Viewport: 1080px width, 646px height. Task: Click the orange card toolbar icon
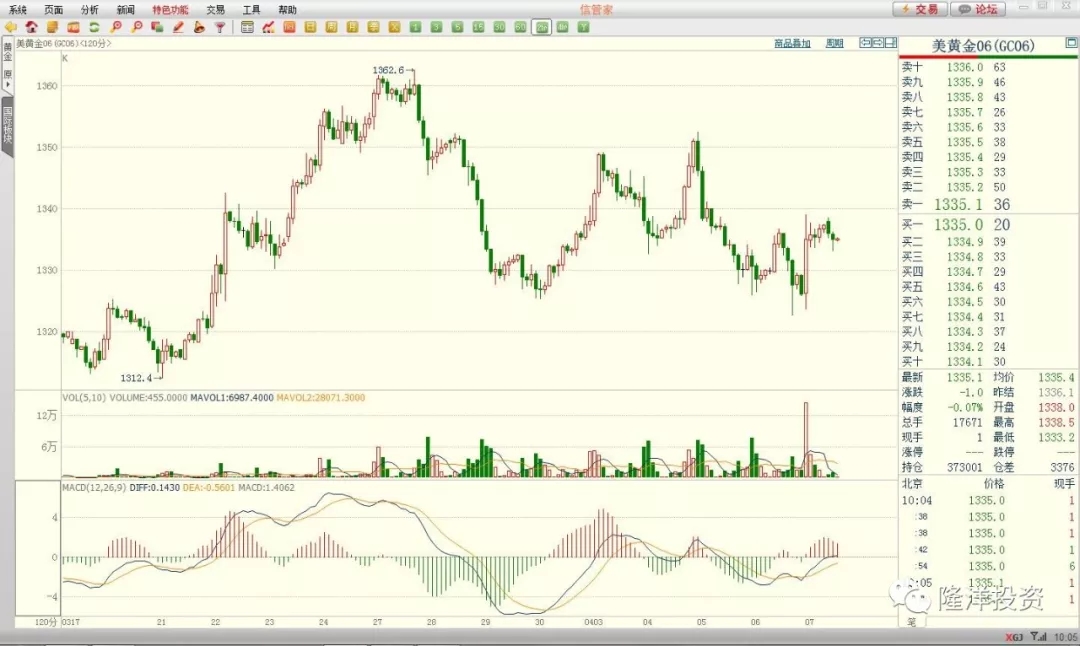(x=73, y=28)
